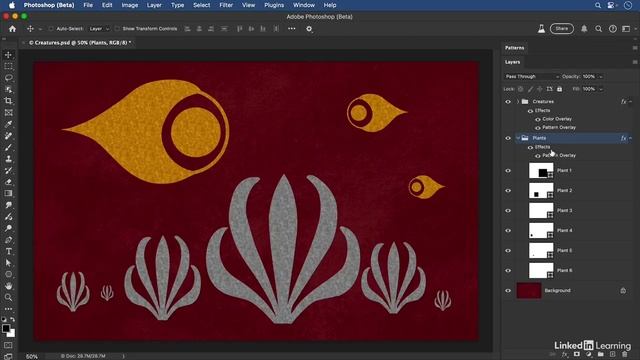Viewport: 640px width, 360px height.
Task: Collapse the Plants fx effects list
Action: coord(631,138)
